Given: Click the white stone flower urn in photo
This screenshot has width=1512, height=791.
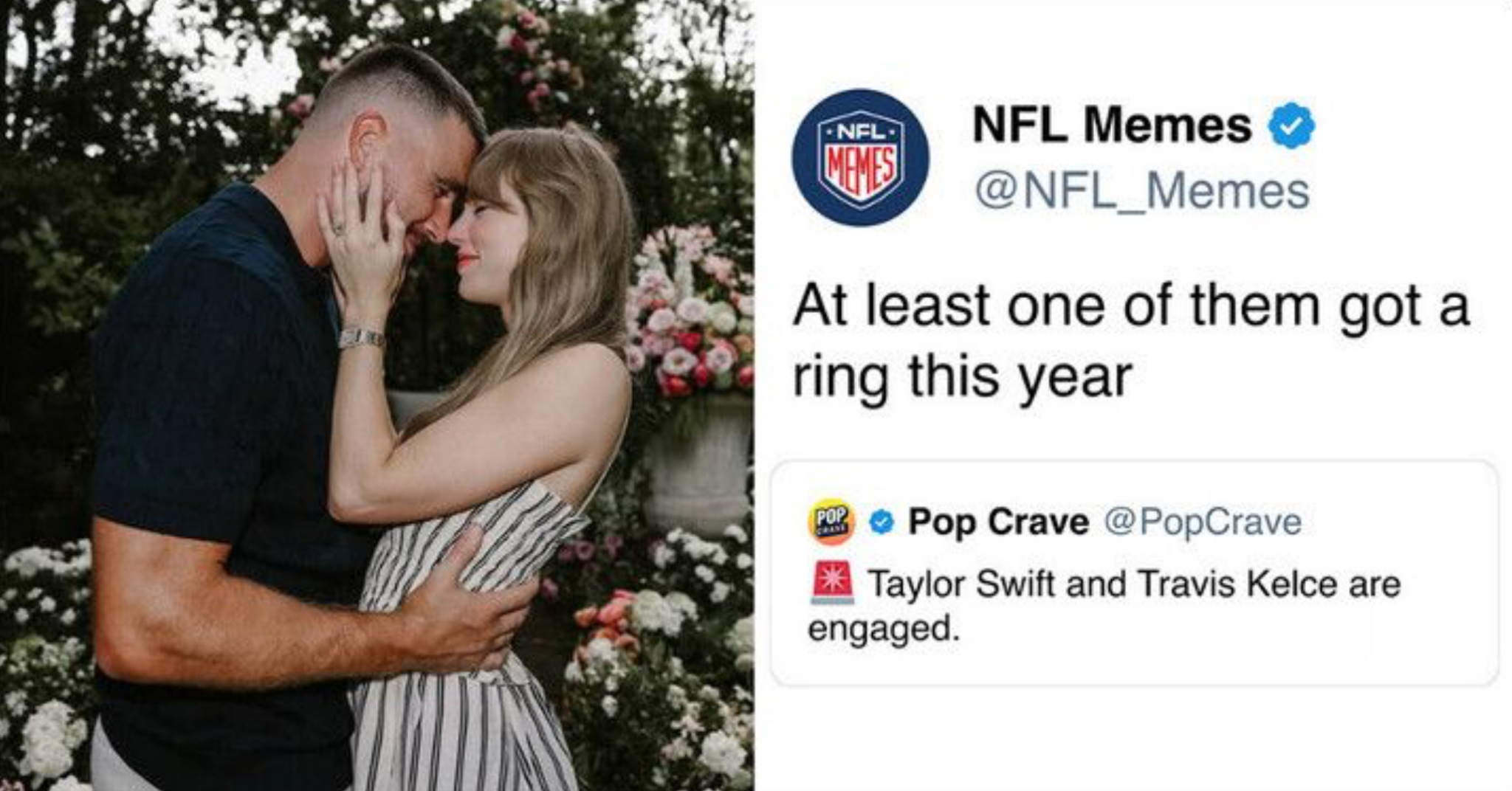Looking at the screenshot, I should click(698, 465).
